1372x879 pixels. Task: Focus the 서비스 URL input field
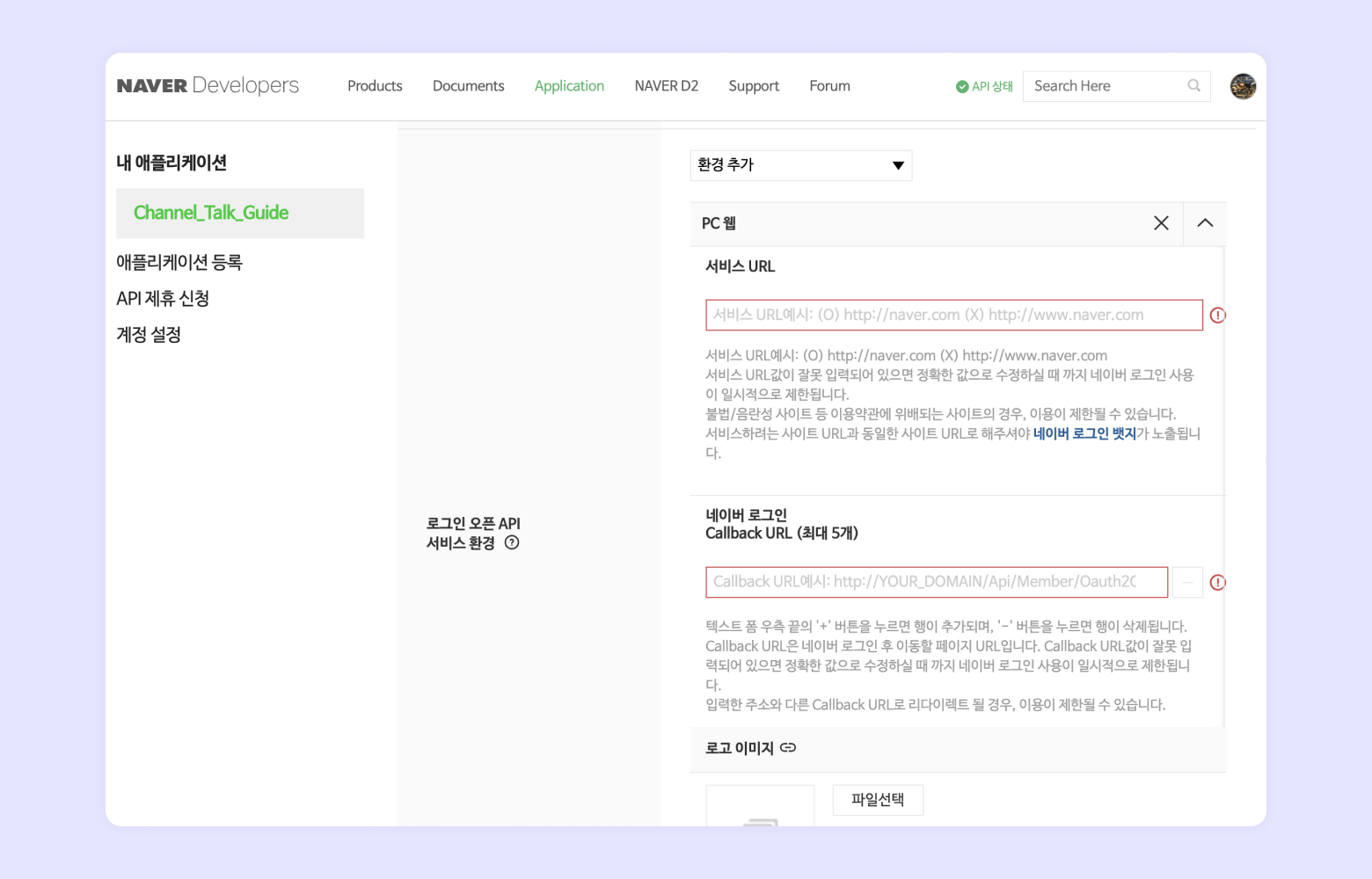(x=954, y=315)
